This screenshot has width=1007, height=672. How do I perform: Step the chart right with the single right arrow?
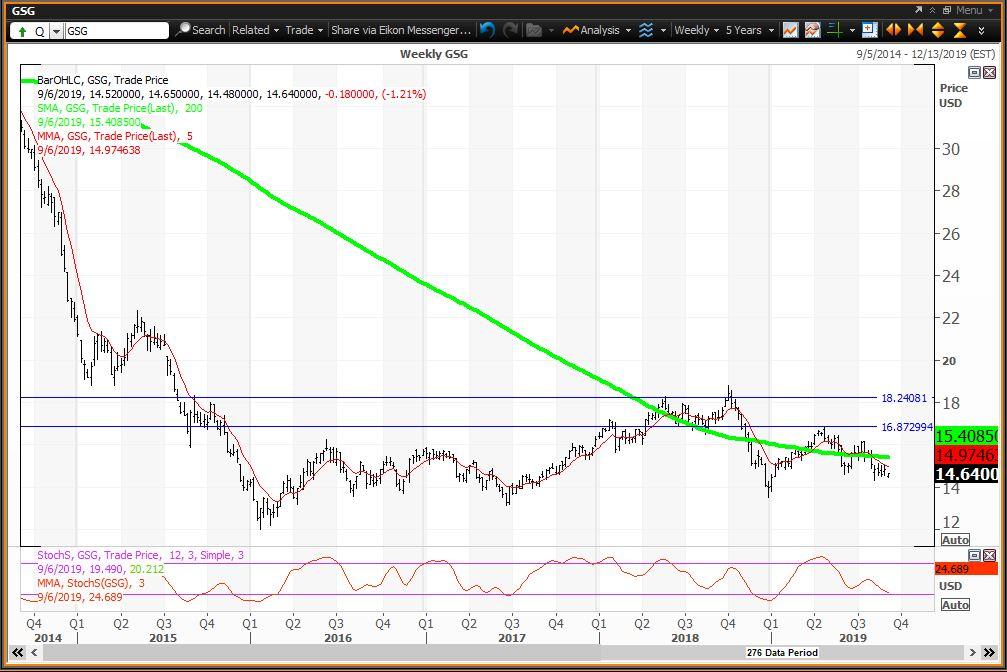coord(972,652)
